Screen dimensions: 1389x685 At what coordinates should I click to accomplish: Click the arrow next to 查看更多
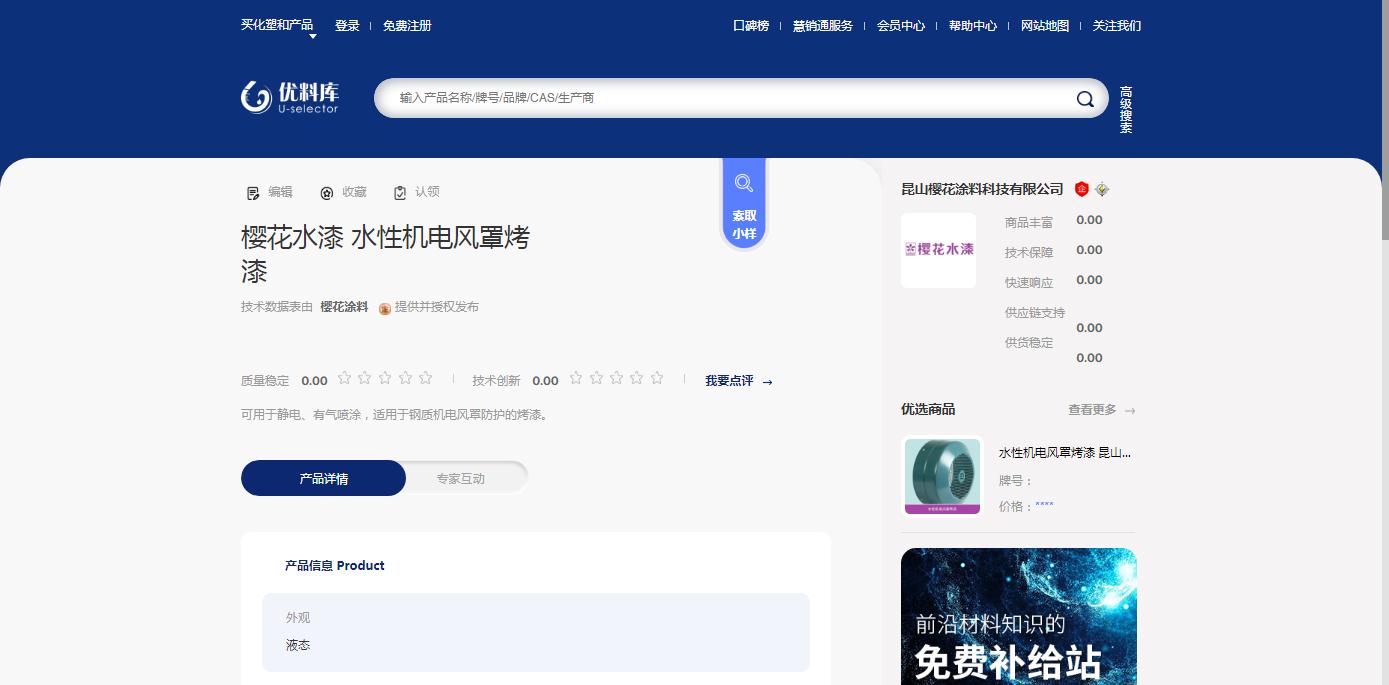tap(1130, 410)
